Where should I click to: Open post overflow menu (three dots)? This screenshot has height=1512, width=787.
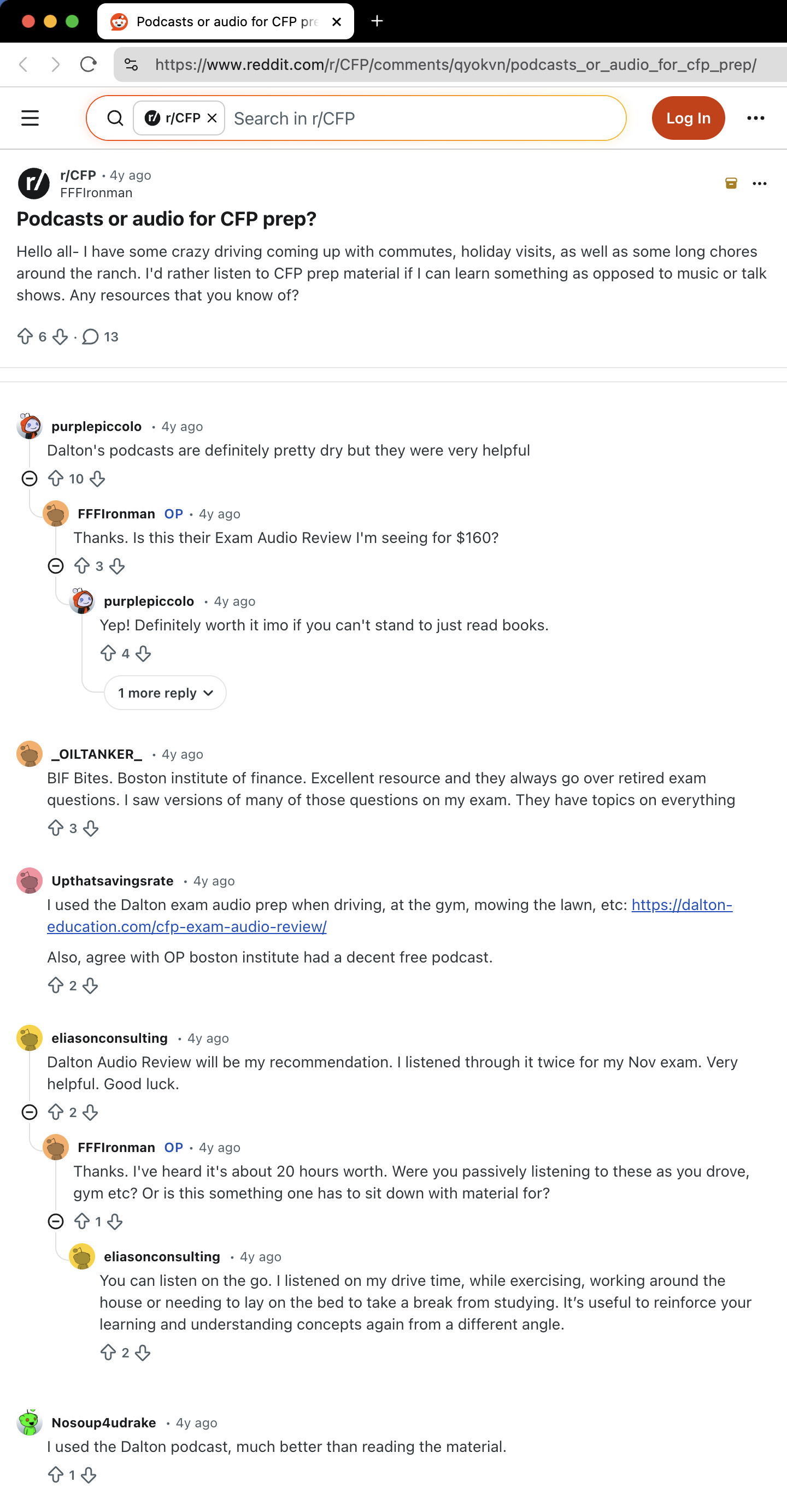click(759, 183)
